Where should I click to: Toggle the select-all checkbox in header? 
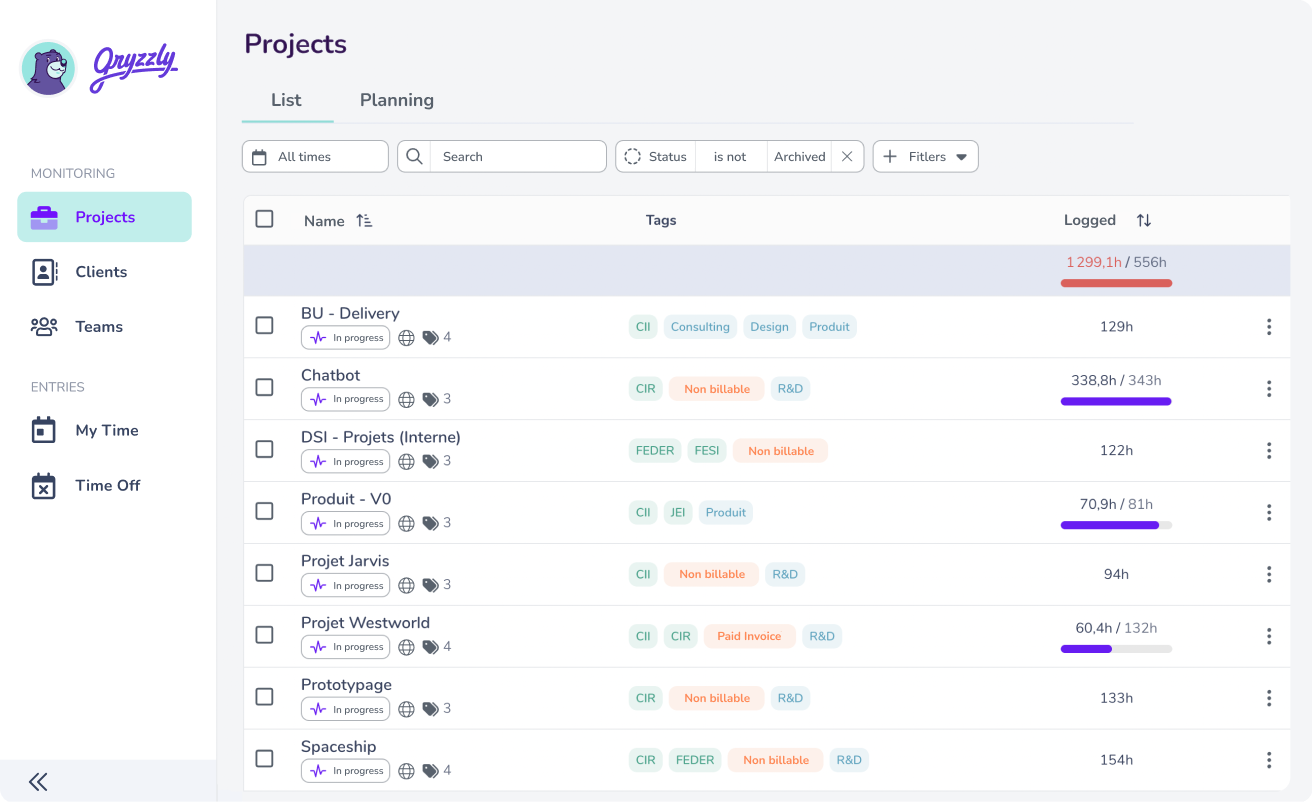coord(264,219)
